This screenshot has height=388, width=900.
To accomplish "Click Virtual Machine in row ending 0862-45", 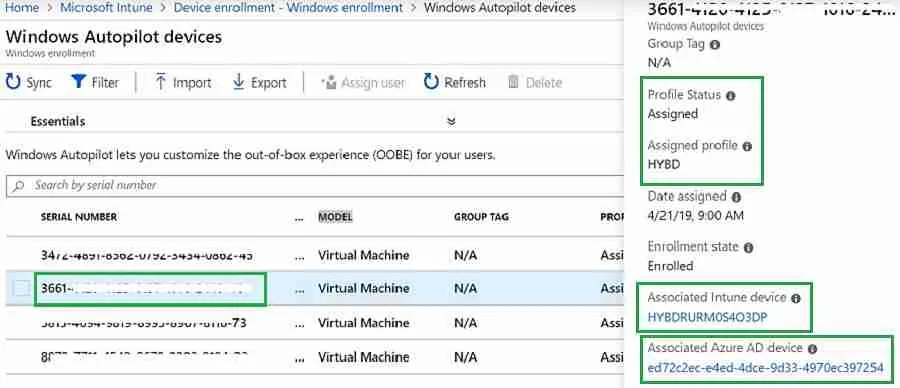I will [x=363, y=255].
